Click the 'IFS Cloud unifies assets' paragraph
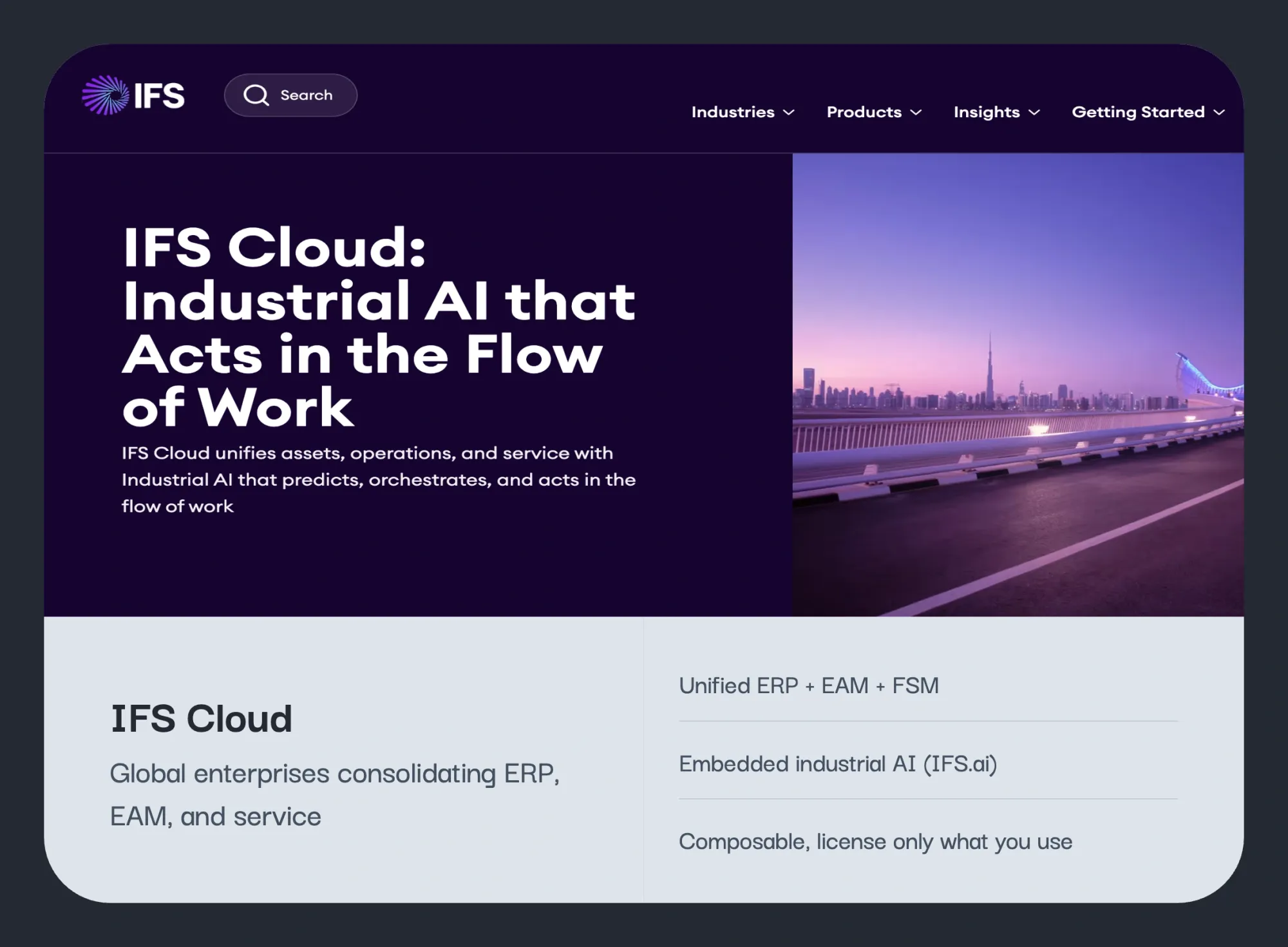 point(379,479)
